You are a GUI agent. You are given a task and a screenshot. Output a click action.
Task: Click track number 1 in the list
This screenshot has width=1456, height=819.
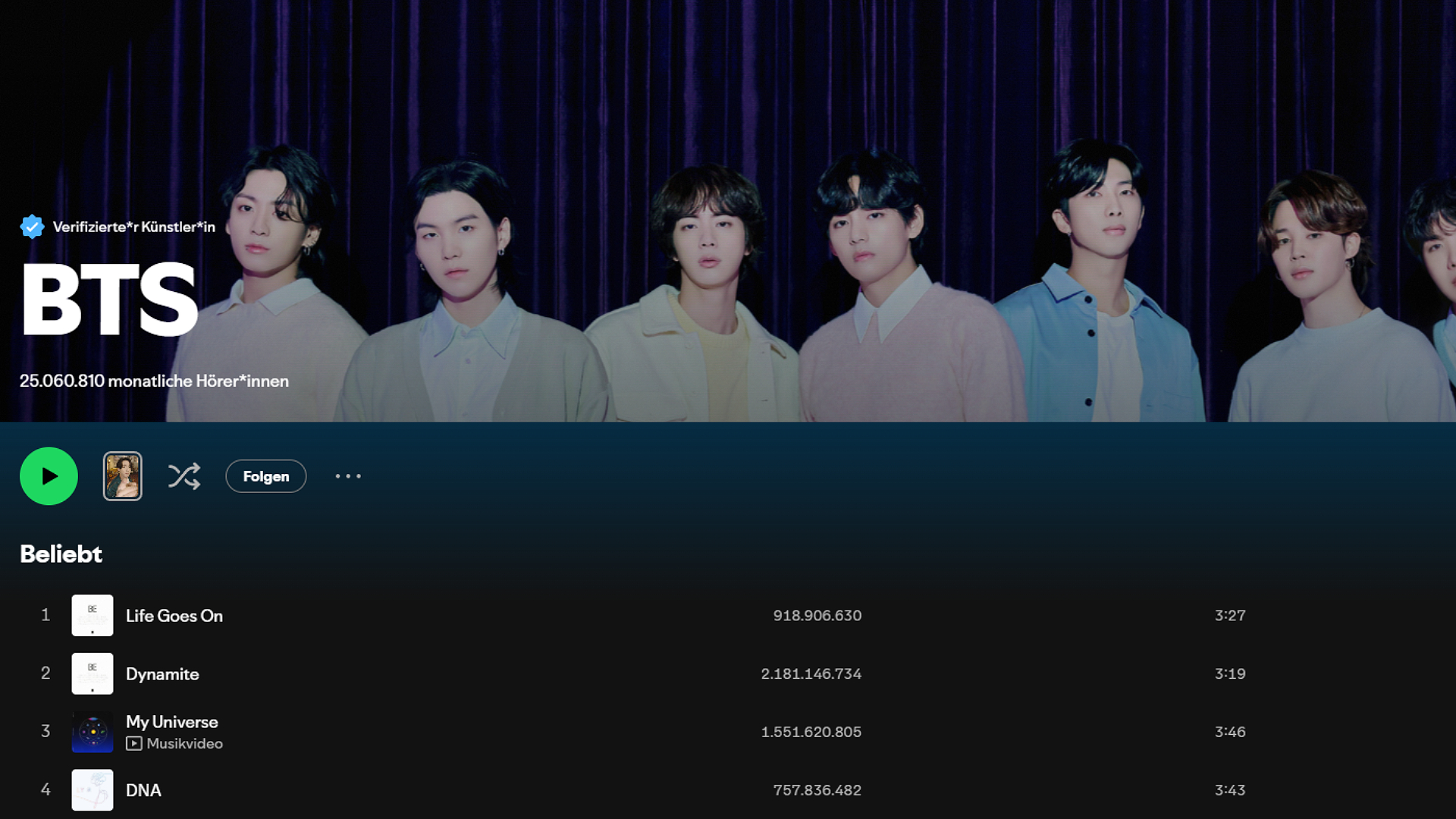coord(45,615)
